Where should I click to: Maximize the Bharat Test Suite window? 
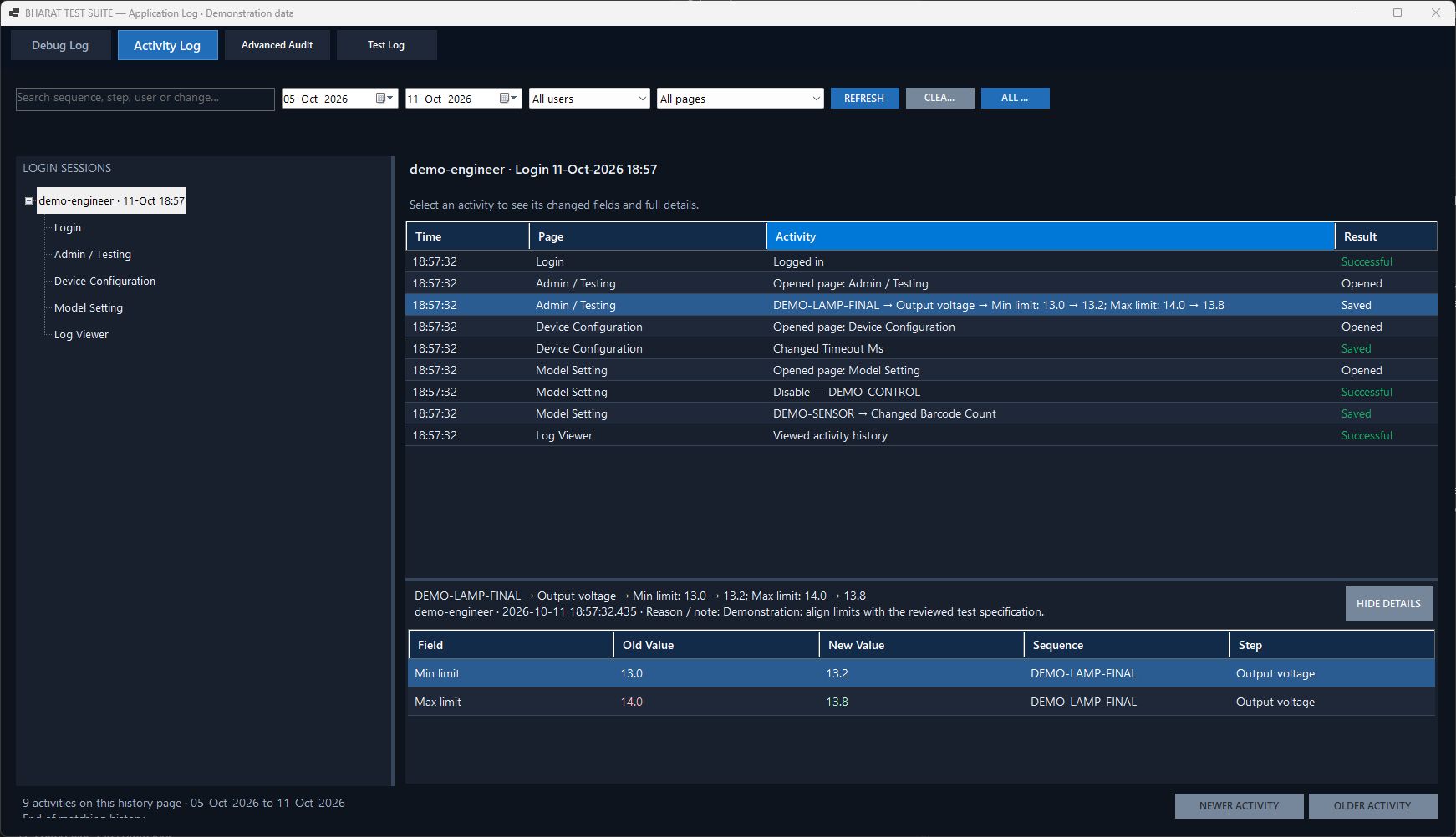1397,13
